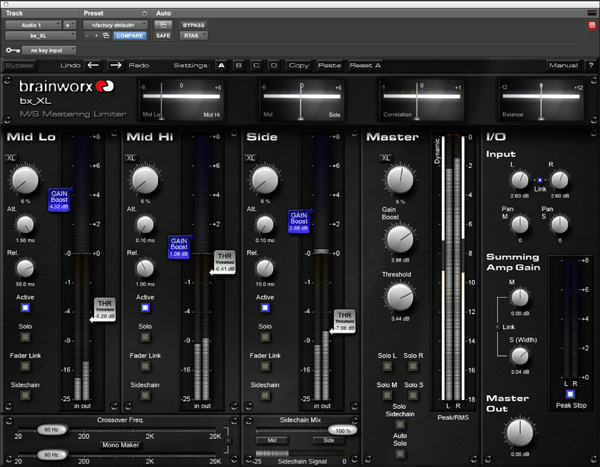
Task: Open the no key input dropdown
Action: [49, 50]
